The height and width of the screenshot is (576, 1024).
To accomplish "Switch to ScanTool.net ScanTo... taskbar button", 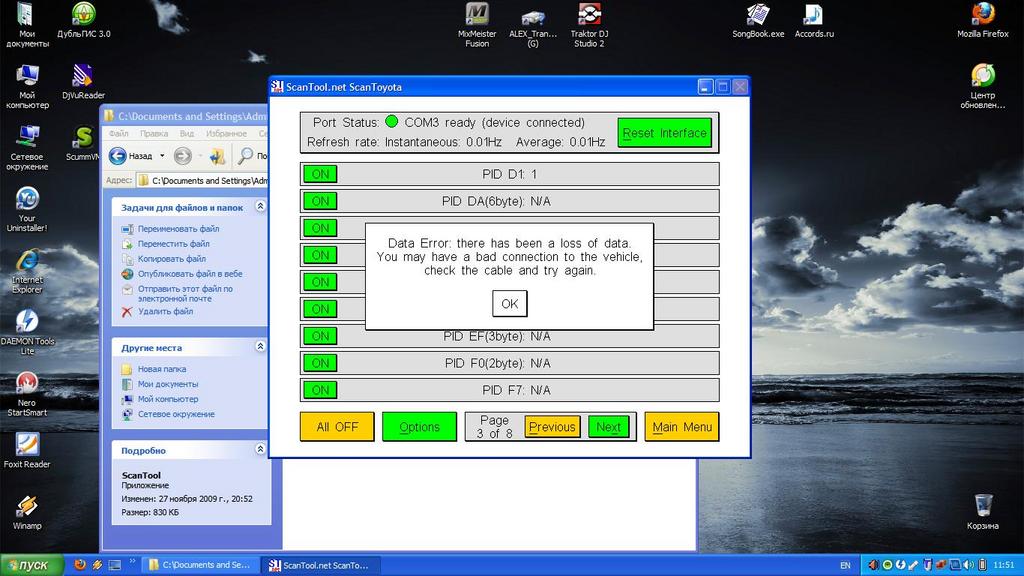I will coord(320,565).
